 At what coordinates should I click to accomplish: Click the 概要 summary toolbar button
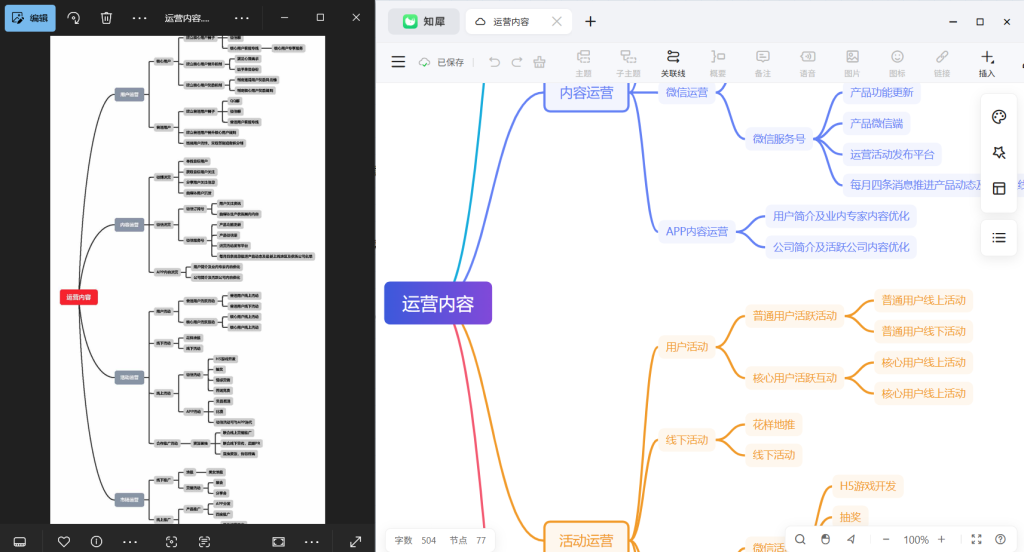click(x=718, y=63)
